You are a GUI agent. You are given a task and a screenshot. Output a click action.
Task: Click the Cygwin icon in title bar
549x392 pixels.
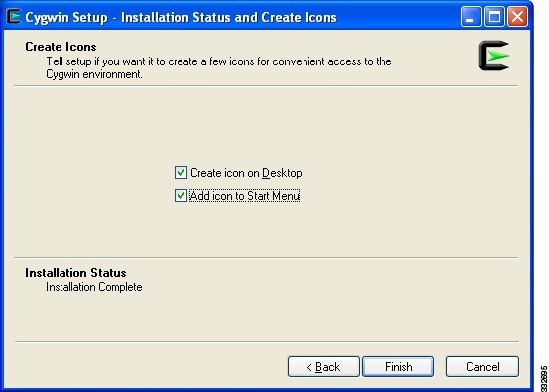(14, 16)
